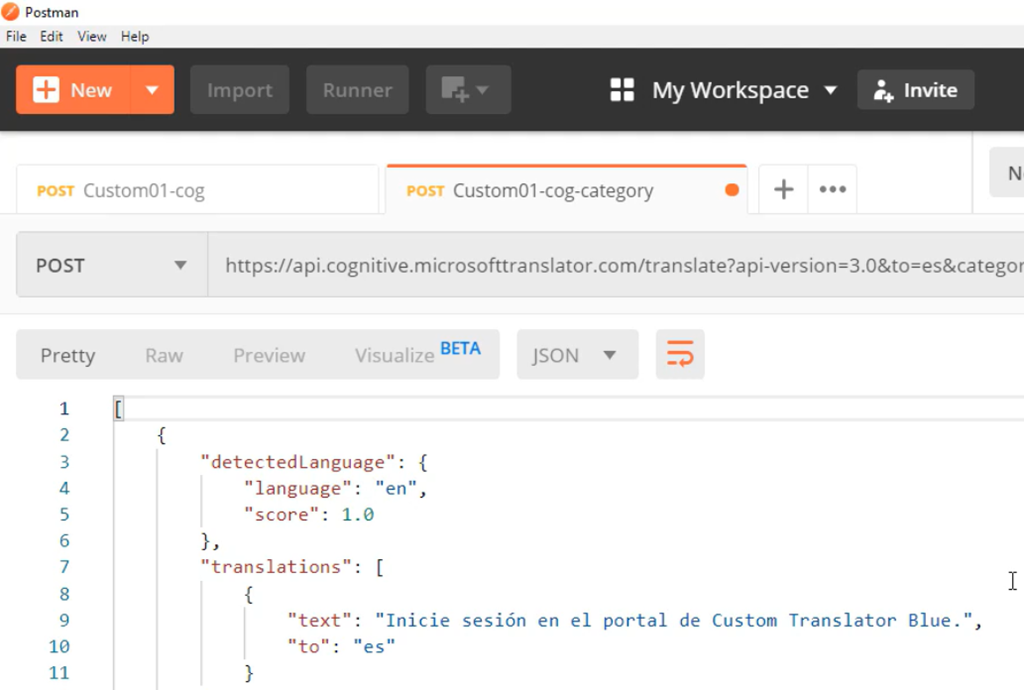Open the POST method dropdown
The image size is (1024, 690).
point(111,265)
